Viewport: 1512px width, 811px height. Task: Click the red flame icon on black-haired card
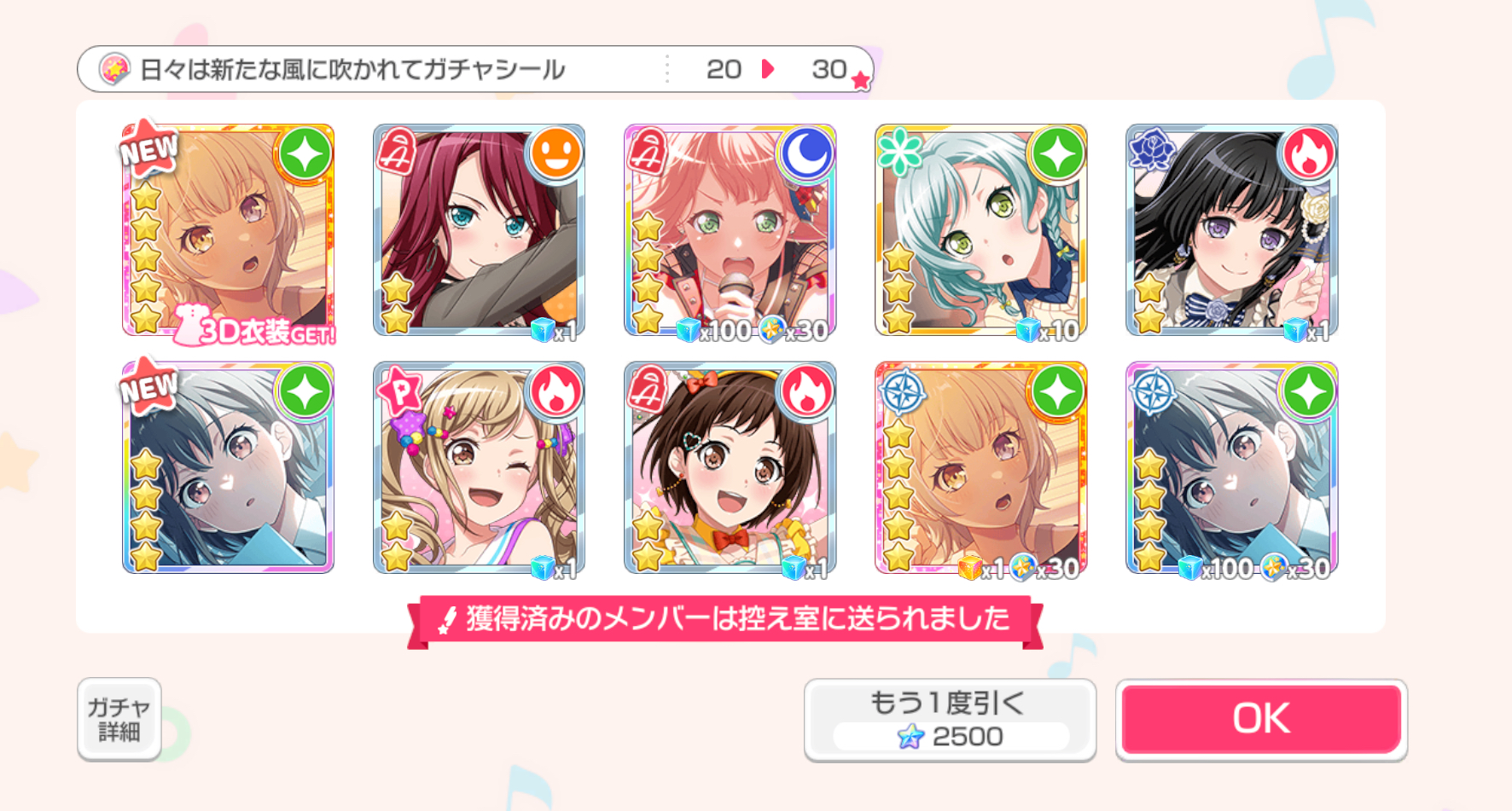[x=1308, y=154]
